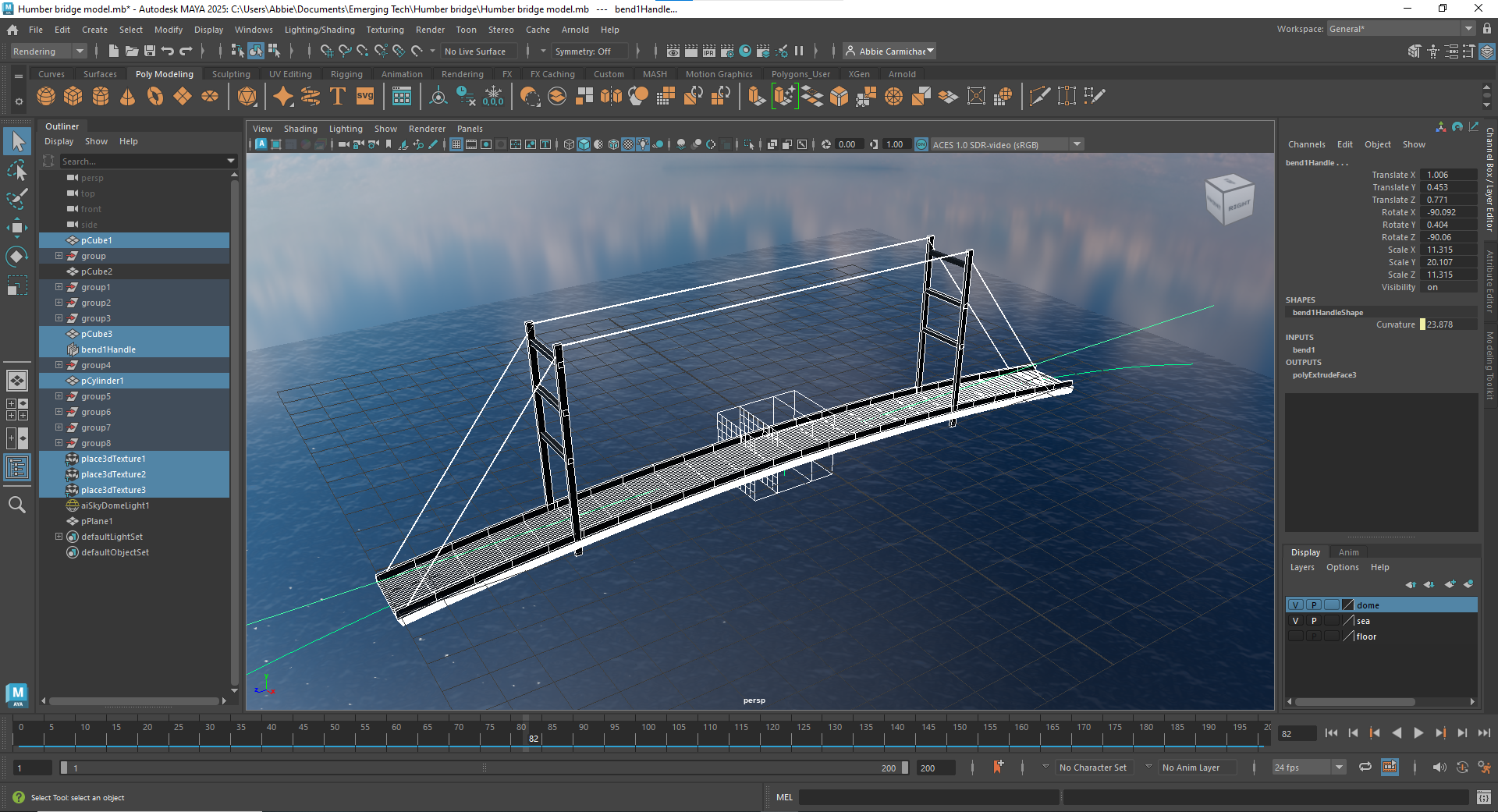Open the Lighting/Shading menu
Viewport: 1498px width, 812px height.
click(319, 30)
